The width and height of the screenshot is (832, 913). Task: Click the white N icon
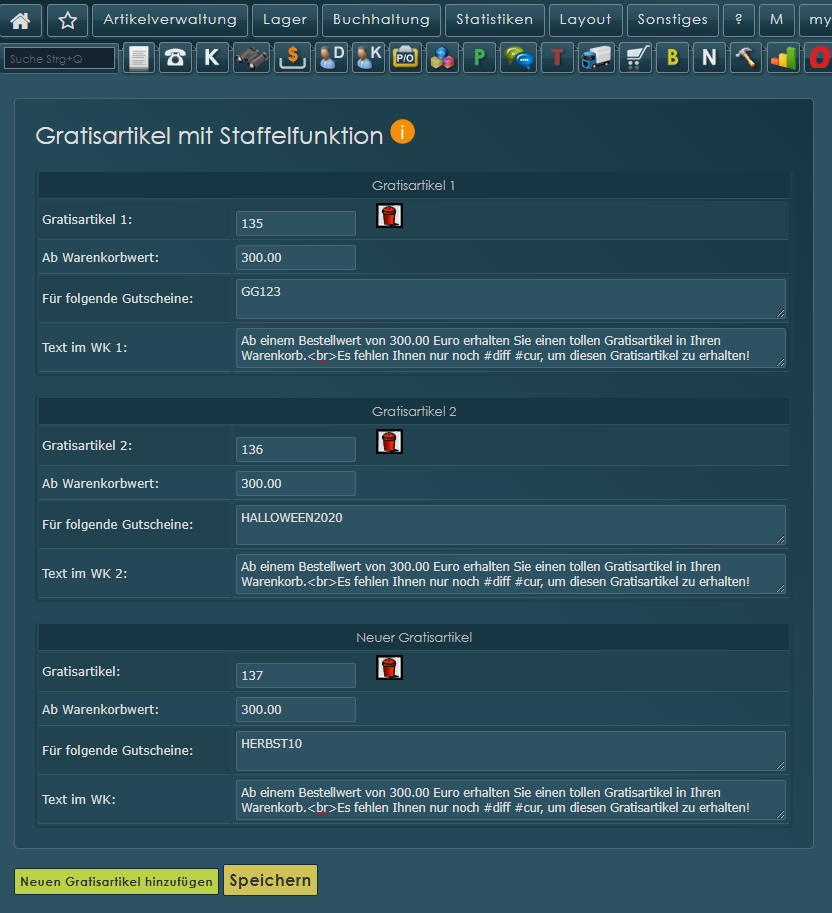pos(709,58)
